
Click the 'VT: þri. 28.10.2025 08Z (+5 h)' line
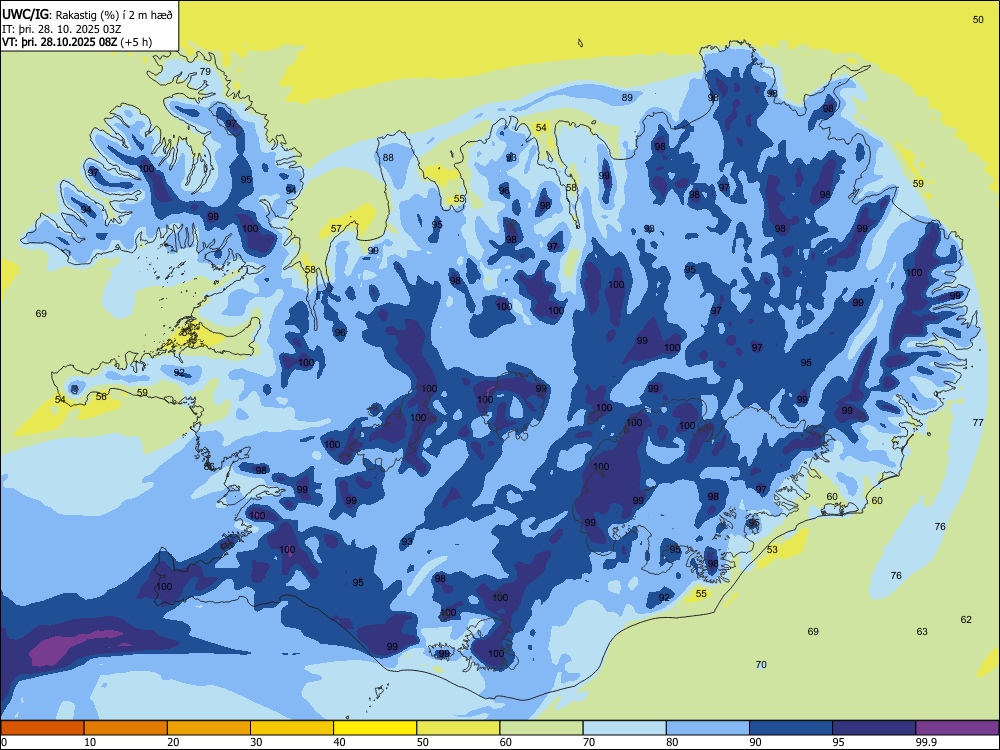point(77,42)
